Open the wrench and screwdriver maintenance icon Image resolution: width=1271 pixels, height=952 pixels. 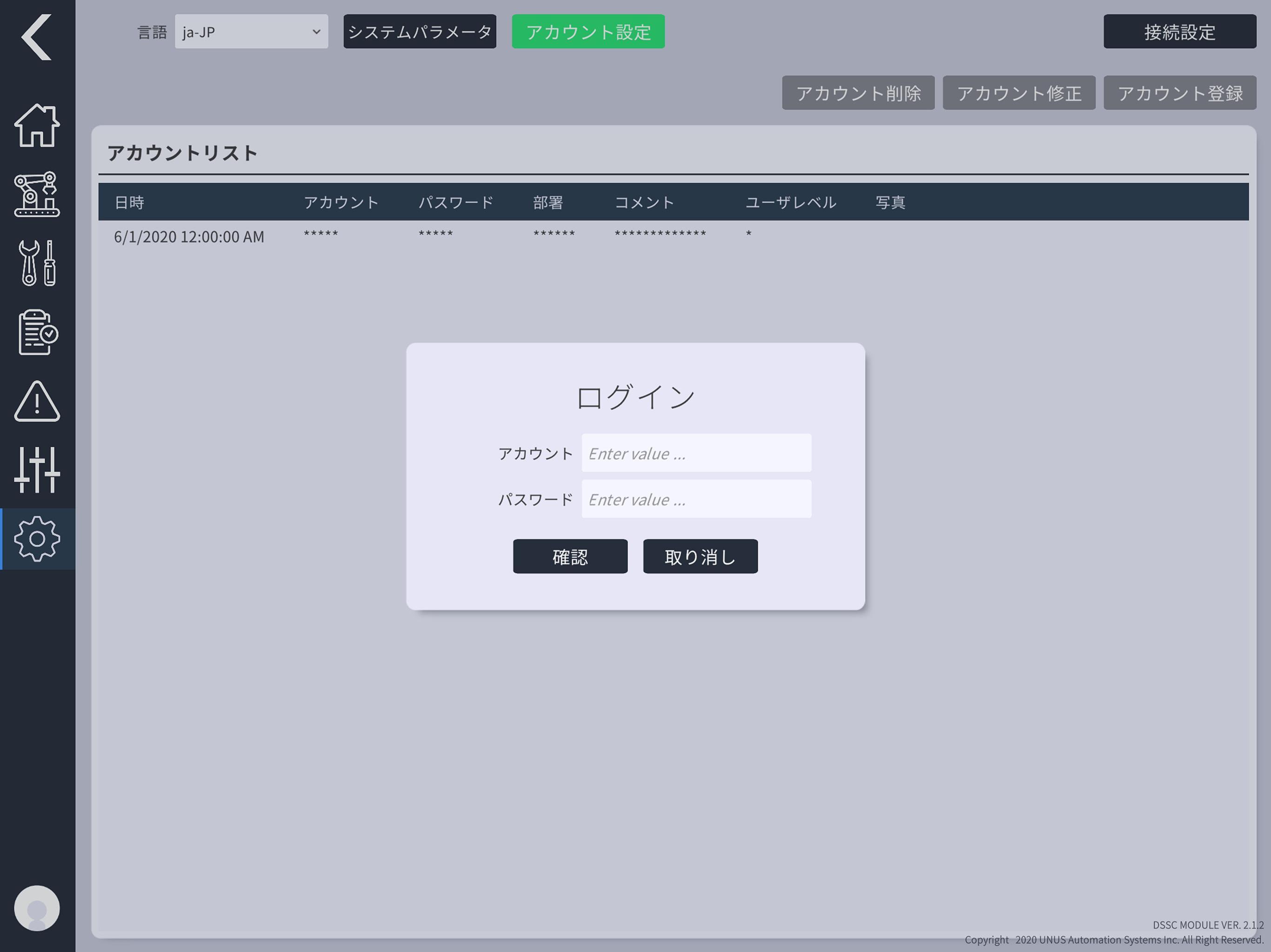37,263
